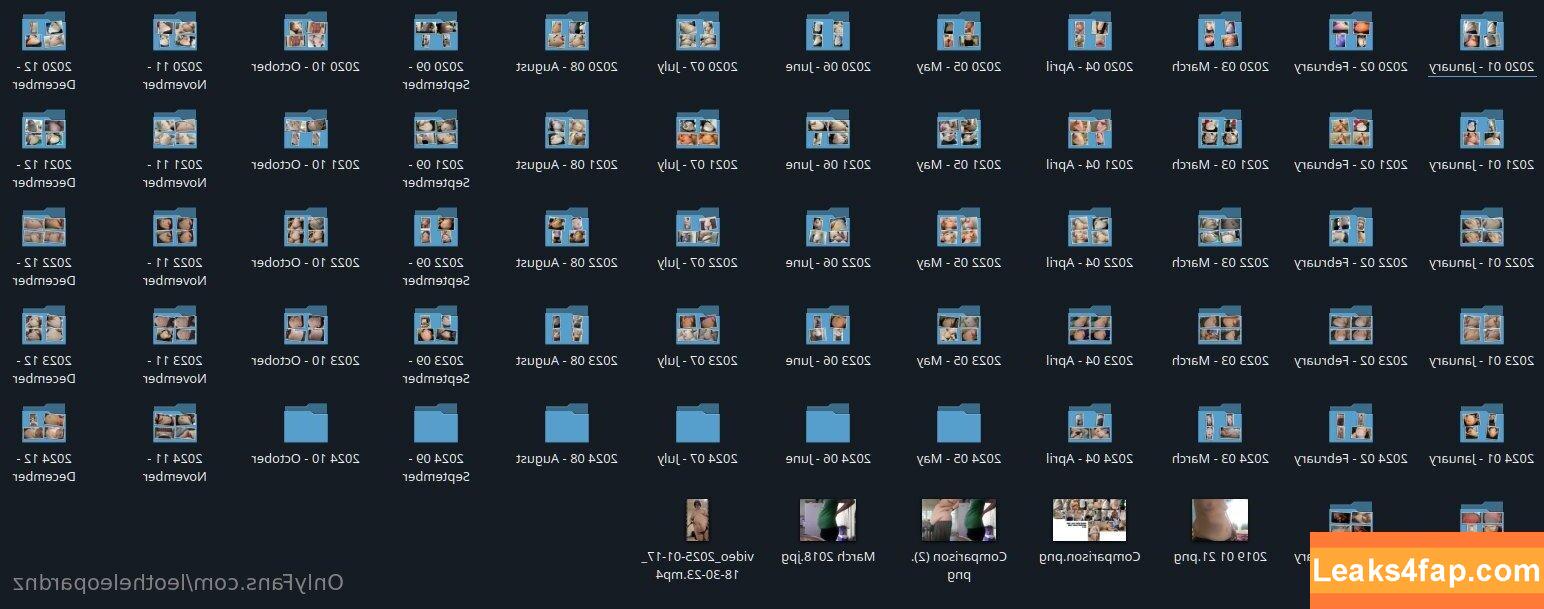Open the 2020 05 - May folder icon
The width and height of the screenshot is (1544, 609).
[x=959, y=32]
